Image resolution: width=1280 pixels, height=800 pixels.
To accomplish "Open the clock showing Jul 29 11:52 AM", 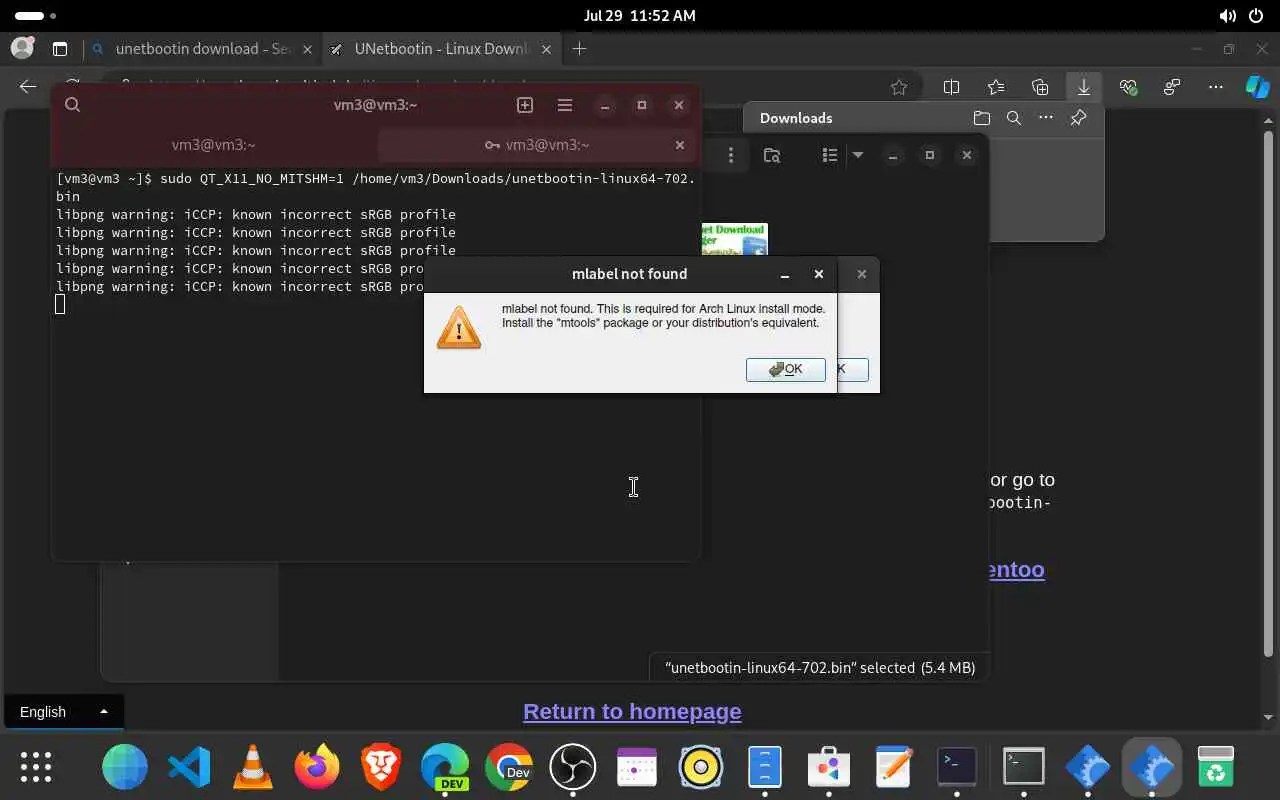I will tap(640, 16).
